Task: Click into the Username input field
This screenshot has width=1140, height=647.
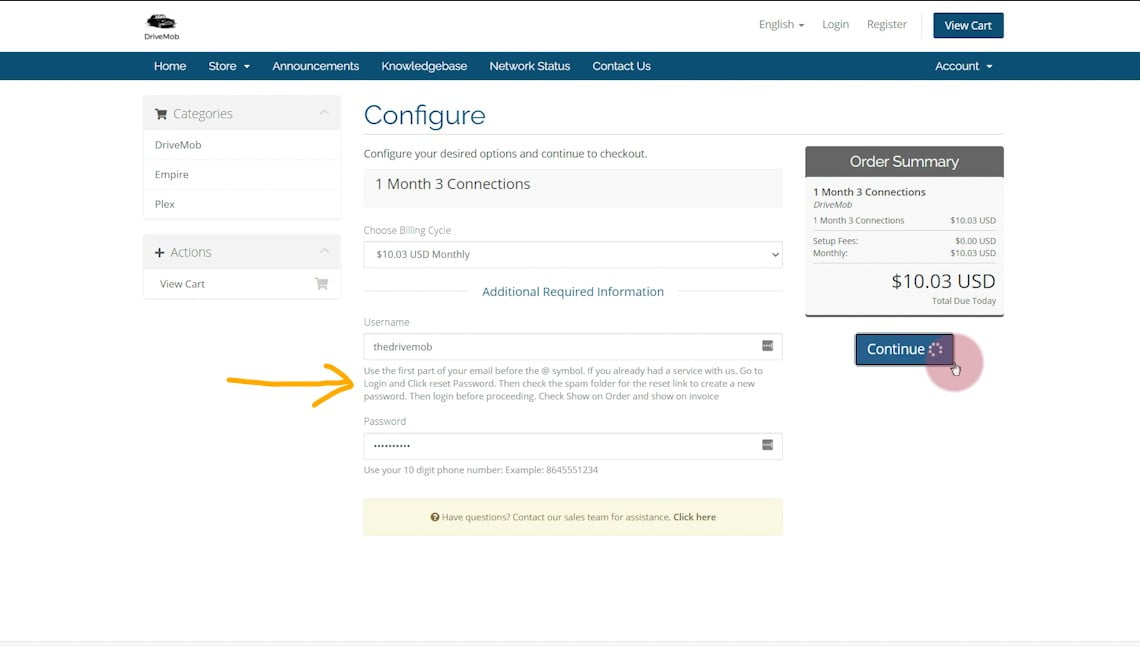Action: pyautogui.click(x=573, y=347)
